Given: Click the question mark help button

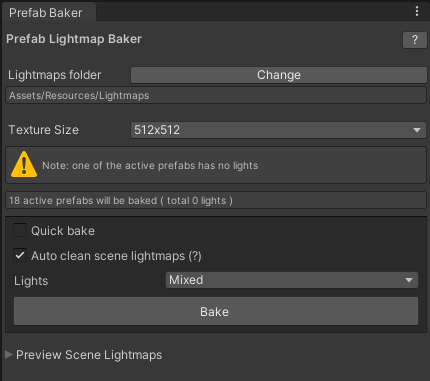Looking at the screenshot, I should click(x=415, y=40).
